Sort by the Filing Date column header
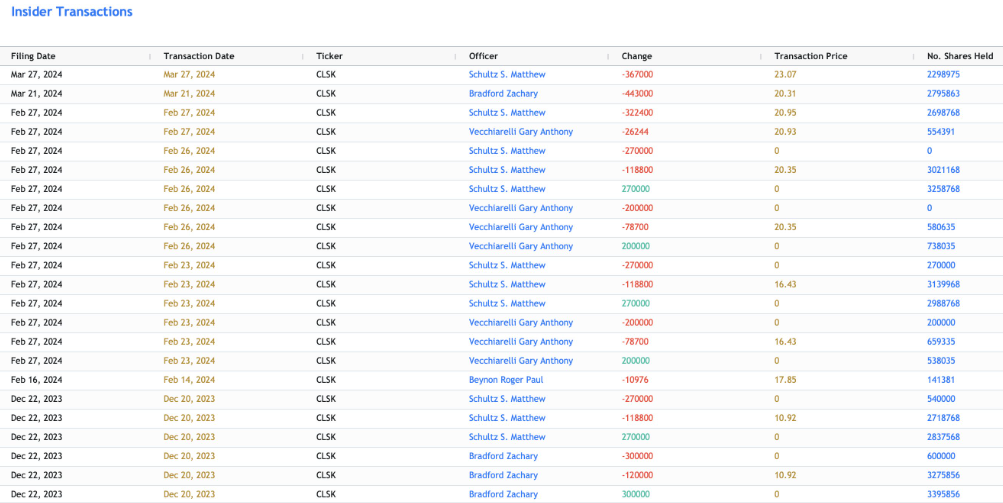 [x=33, y=56]
